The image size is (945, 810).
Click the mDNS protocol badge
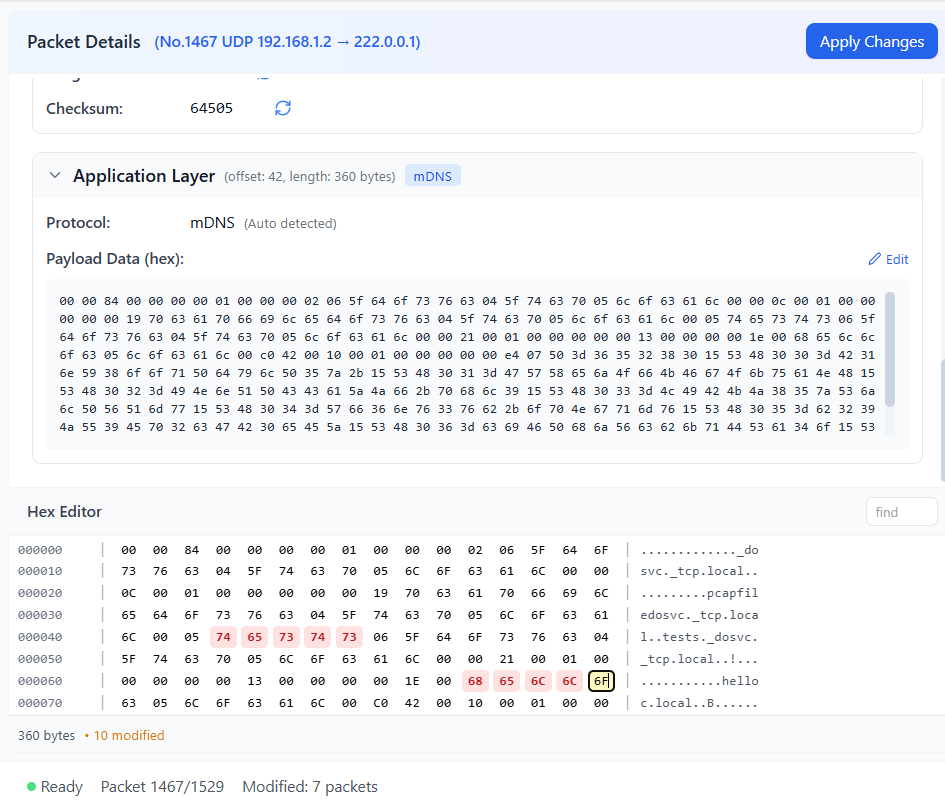click(x=432, y=175)
